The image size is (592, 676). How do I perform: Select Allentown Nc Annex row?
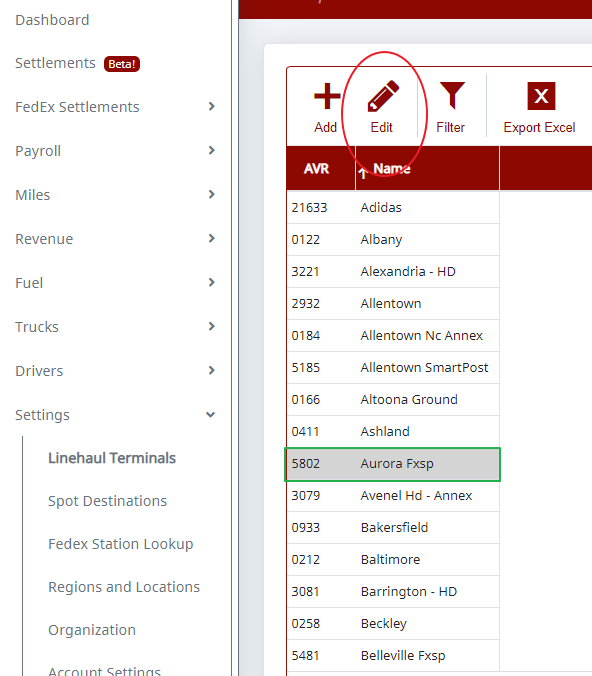393,335
